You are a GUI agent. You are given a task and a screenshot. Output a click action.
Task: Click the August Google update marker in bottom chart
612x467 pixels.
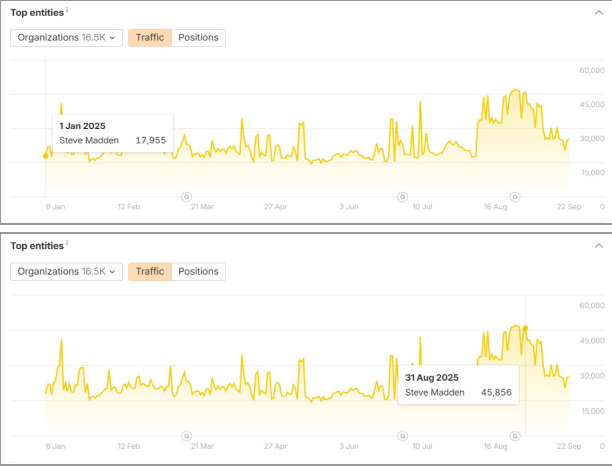point(516,435)
